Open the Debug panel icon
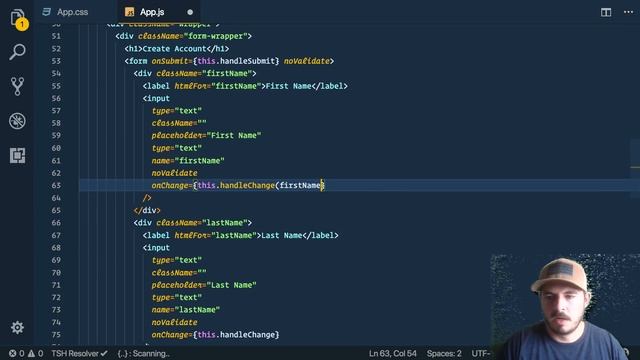The height and width of the screenshot is (360, 640). coord(17,121)
